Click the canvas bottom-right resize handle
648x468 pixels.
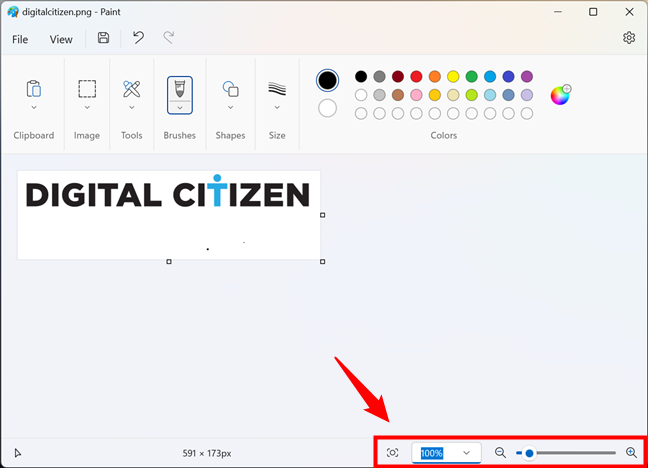tap(323, 262)
